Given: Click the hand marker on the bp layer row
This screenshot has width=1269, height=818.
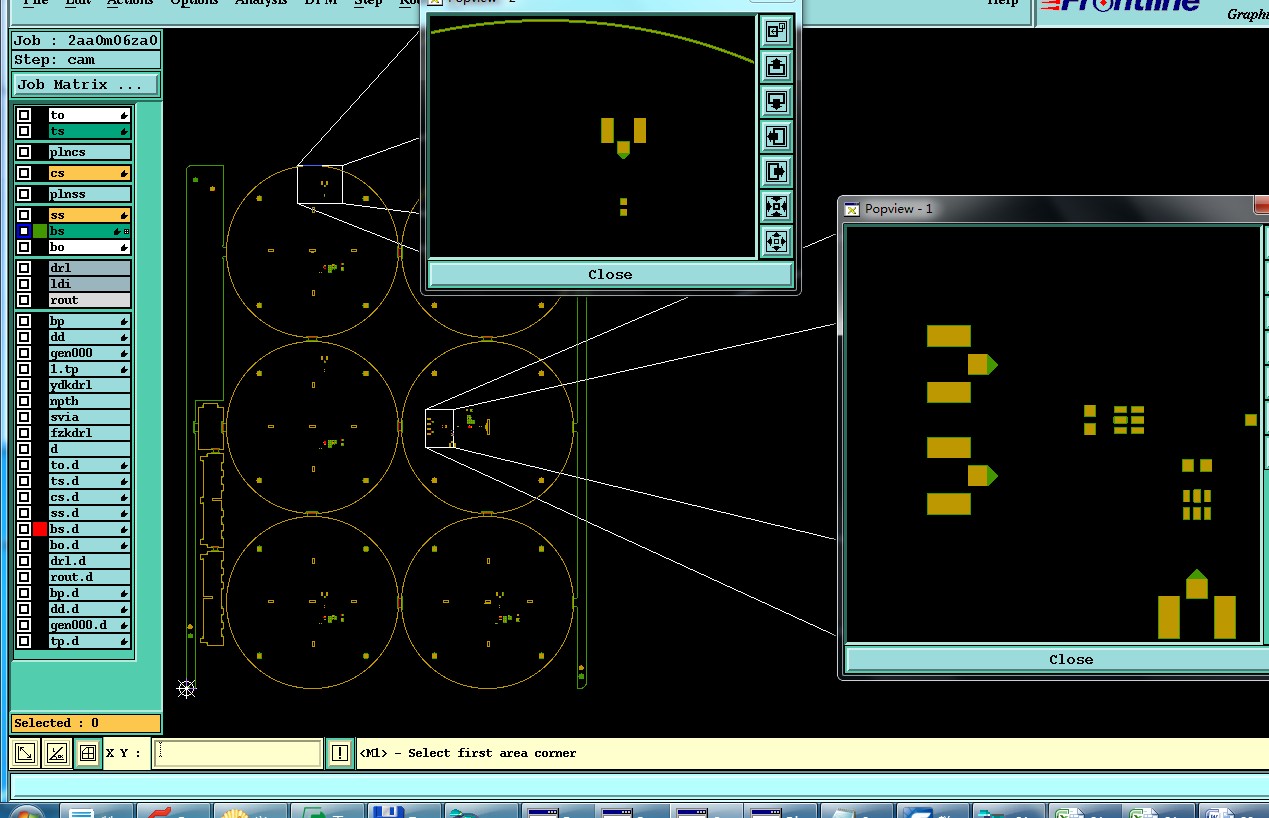Looking at the screenshot, I should pyautogui.click(x=124, y=322).
